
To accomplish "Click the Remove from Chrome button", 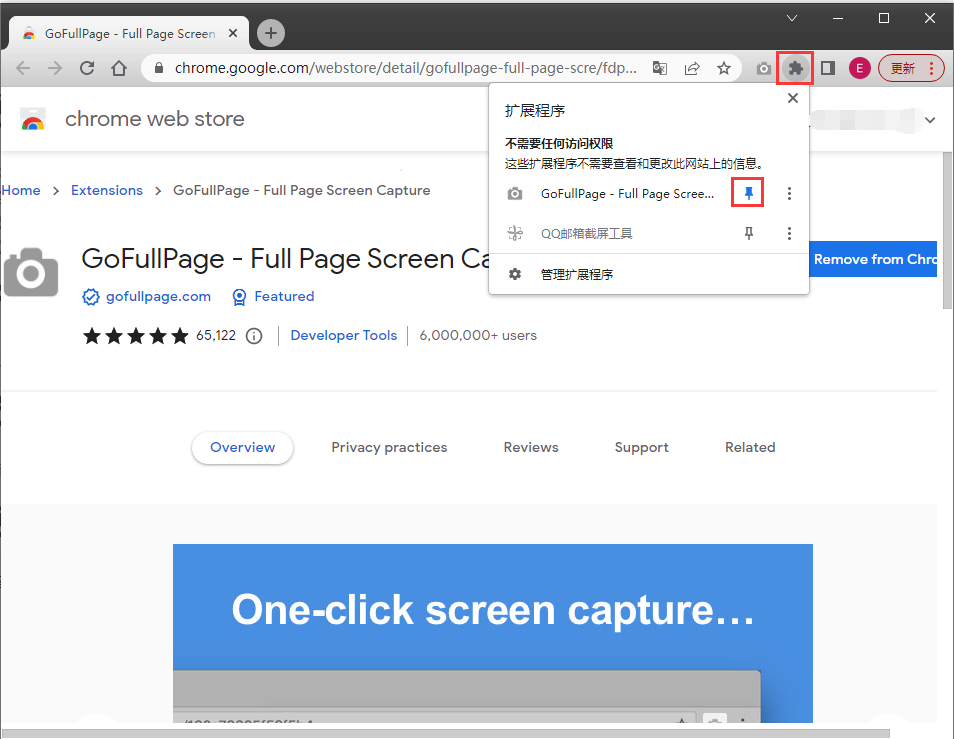I will (x=873, y=259).
